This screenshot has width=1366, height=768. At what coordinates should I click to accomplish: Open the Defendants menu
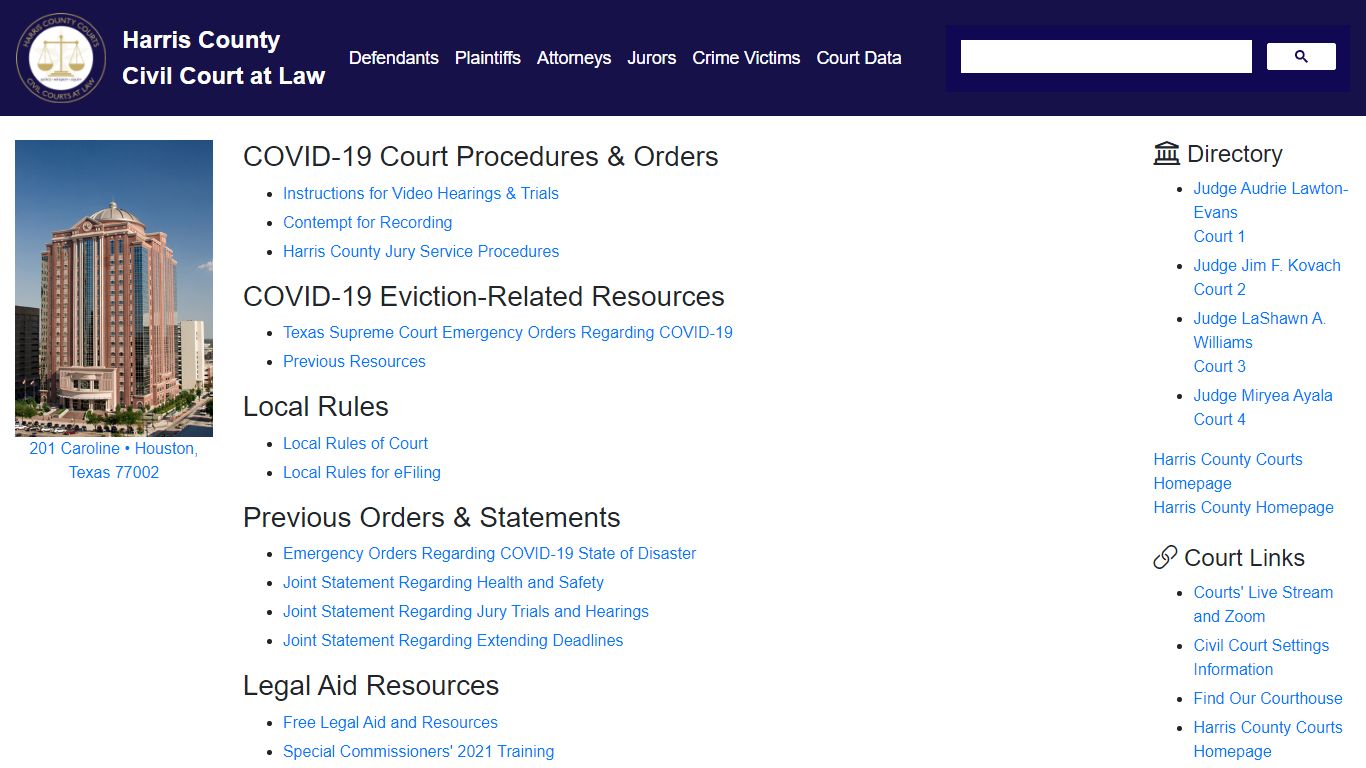(x=394, y=58)
